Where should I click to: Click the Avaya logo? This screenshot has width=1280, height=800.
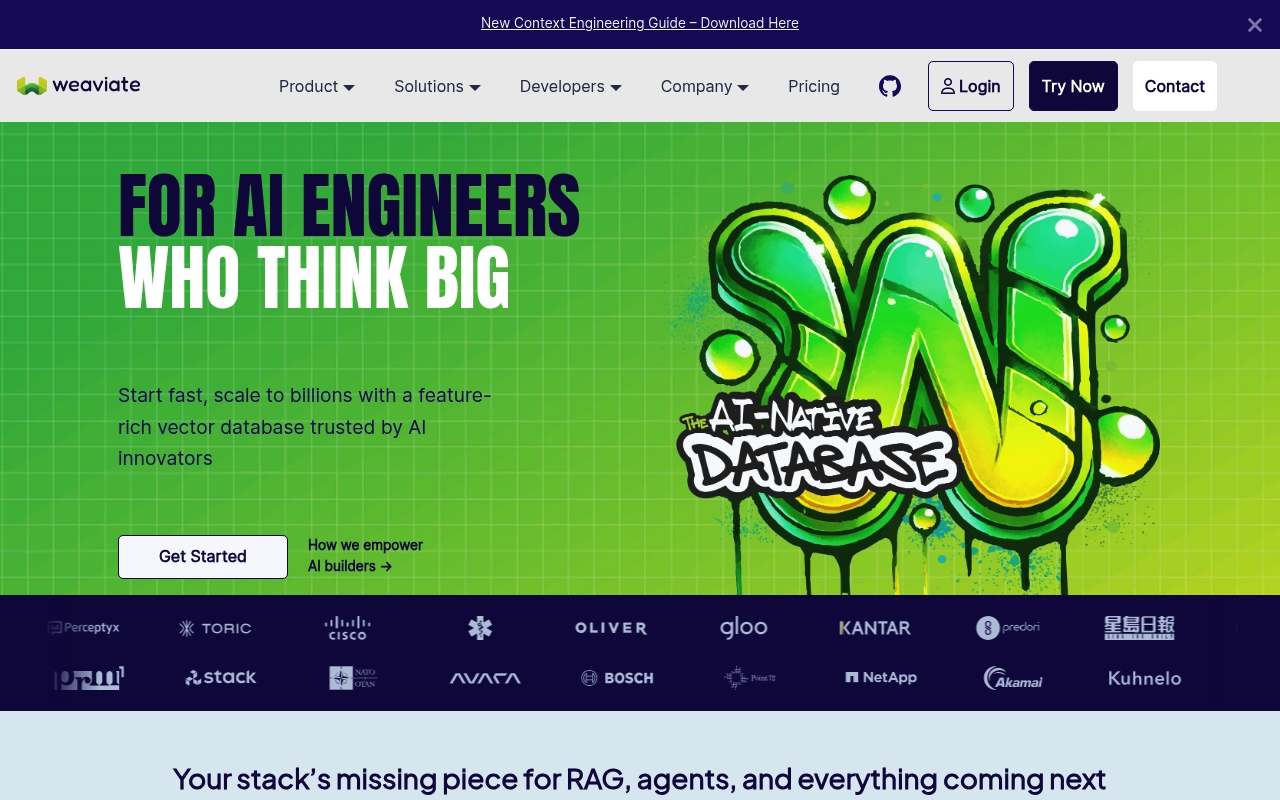(x=485, y=678)
